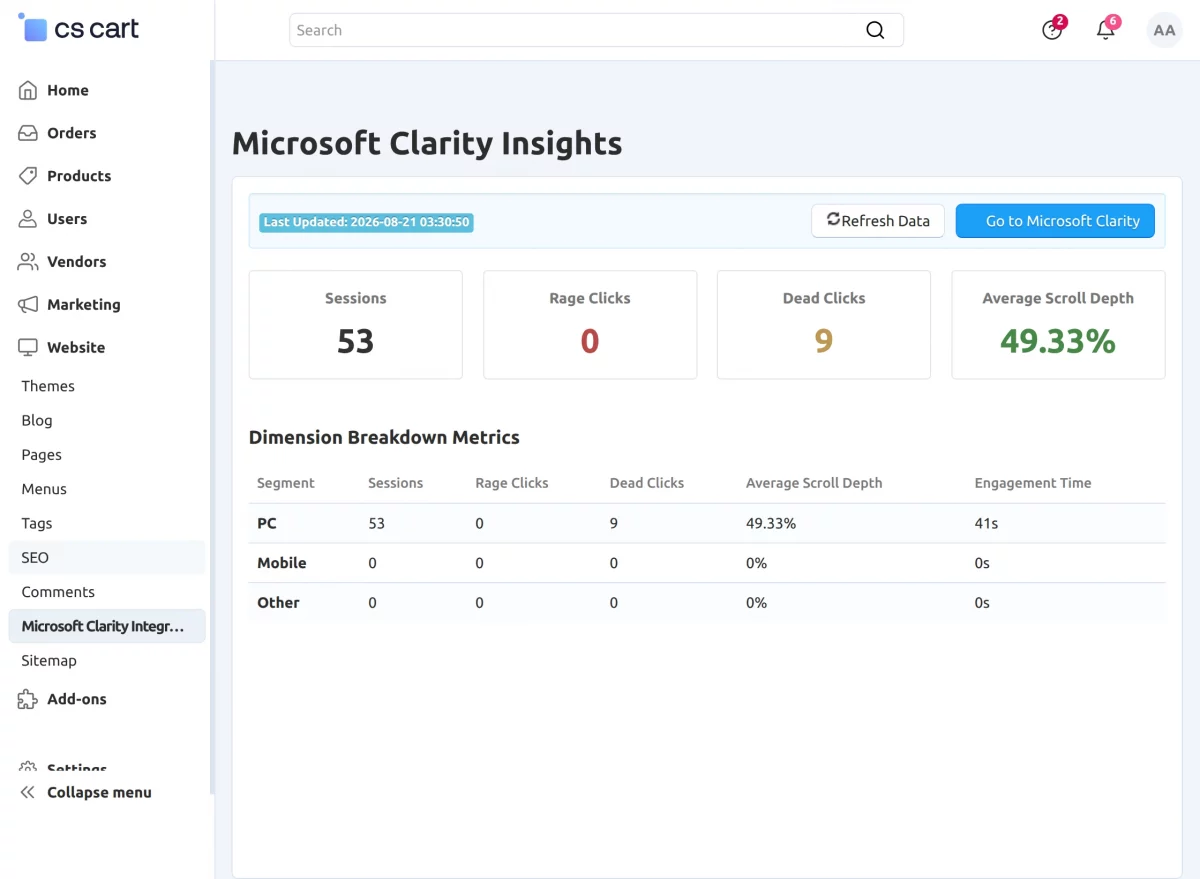1200x879 pixels.
Task: Focus the Search input field
Action: (x=596, y=30)
